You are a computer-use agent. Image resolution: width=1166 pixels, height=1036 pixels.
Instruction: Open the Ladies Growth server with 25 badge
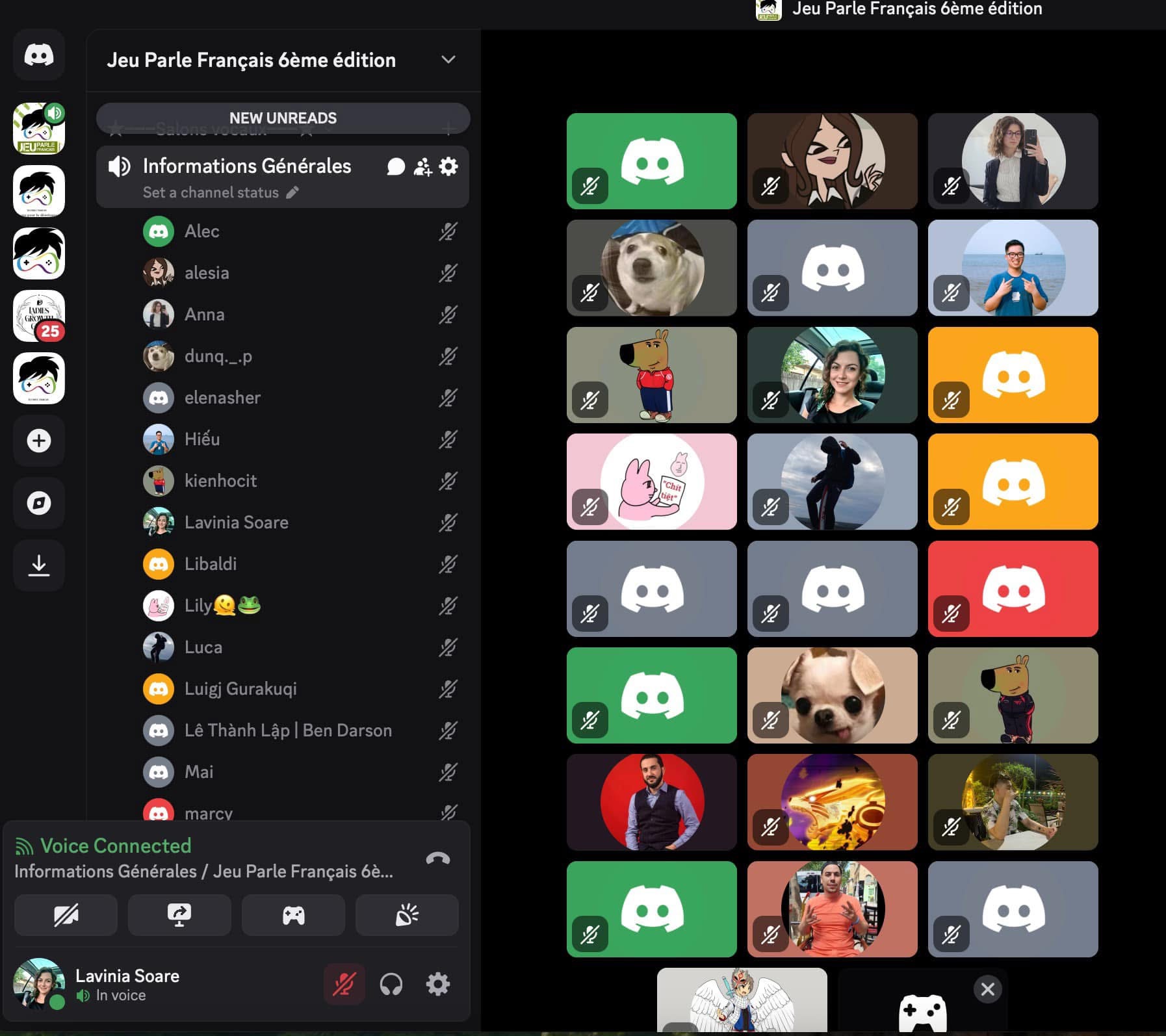[x=39, y=316]
